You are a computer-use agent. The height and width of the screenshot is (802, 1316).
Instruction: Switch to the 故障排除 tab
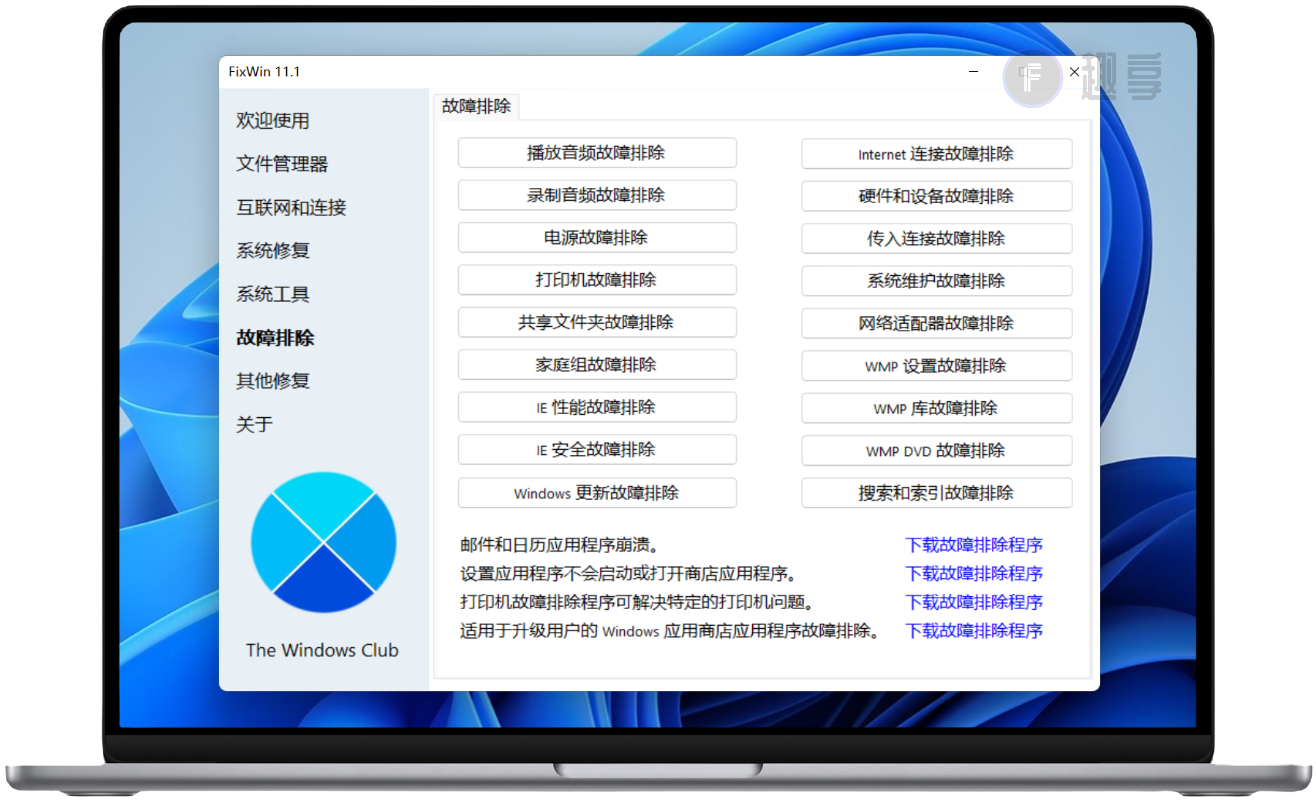tap(476, 106)
